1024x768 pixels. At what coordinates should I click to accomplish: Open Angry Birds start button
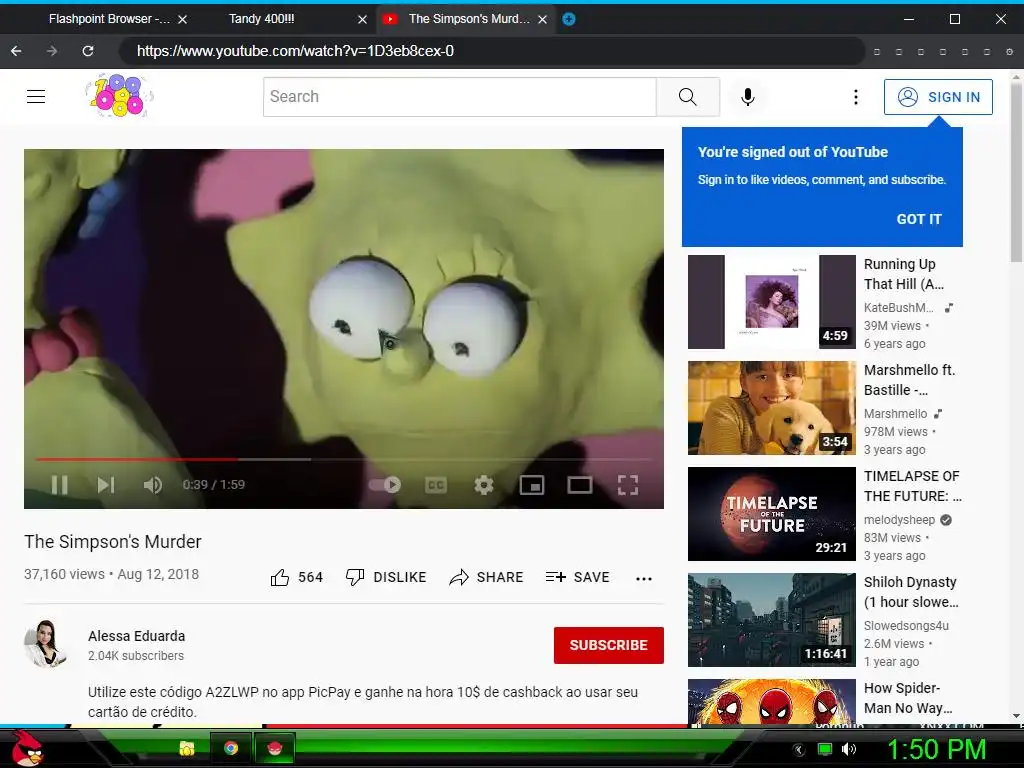click(x=27, y=747)
